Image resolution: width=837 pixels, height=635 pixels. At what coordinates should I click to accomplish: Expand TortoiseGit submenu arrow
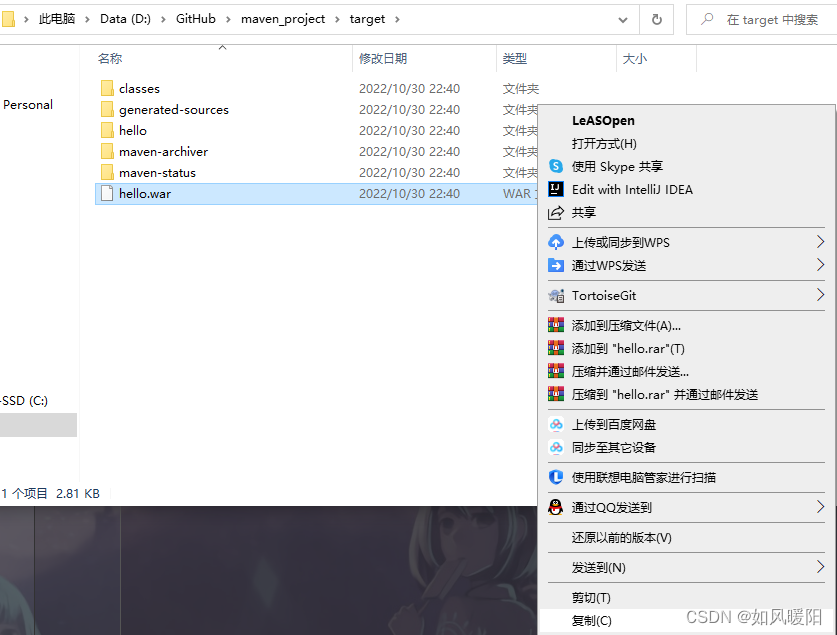(820, 295)
